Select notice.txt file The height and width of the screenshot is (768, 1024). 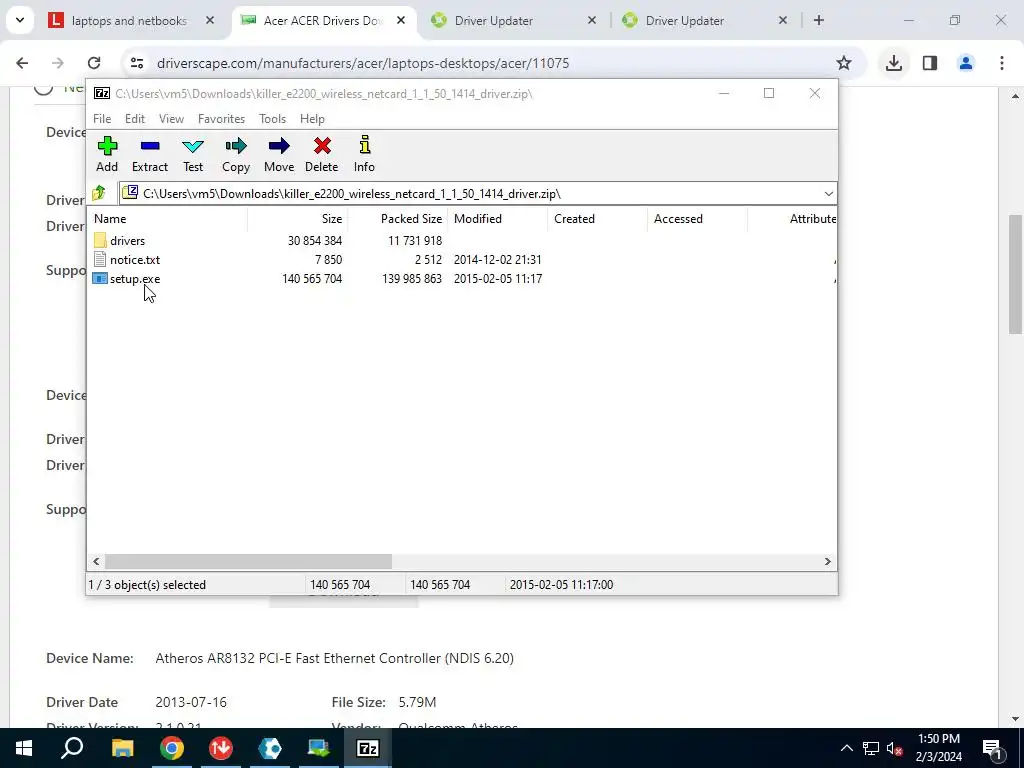point(135,260)
